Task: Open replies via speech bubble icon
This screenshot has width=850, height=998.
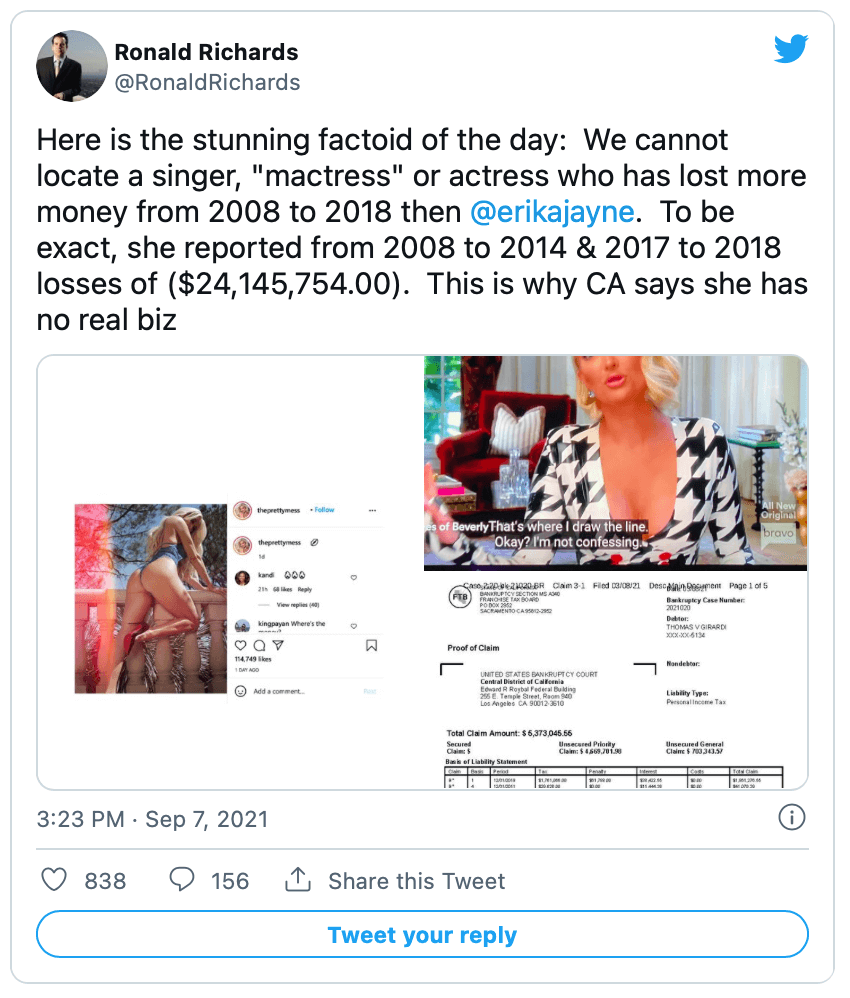Action: [181, 880]
